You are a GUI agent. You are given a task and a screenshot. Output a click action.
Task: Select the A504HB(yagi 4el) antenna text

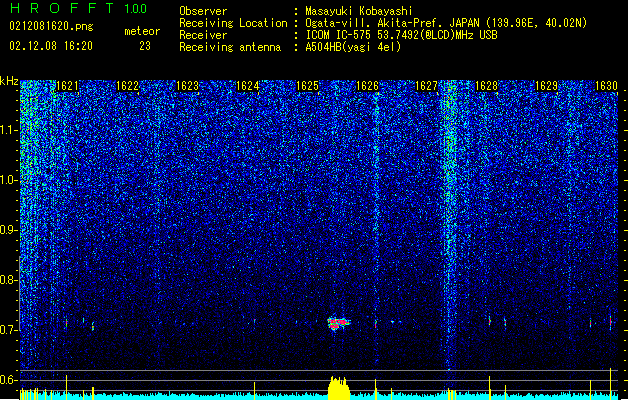pyautogui.click(x=353, y=47)
